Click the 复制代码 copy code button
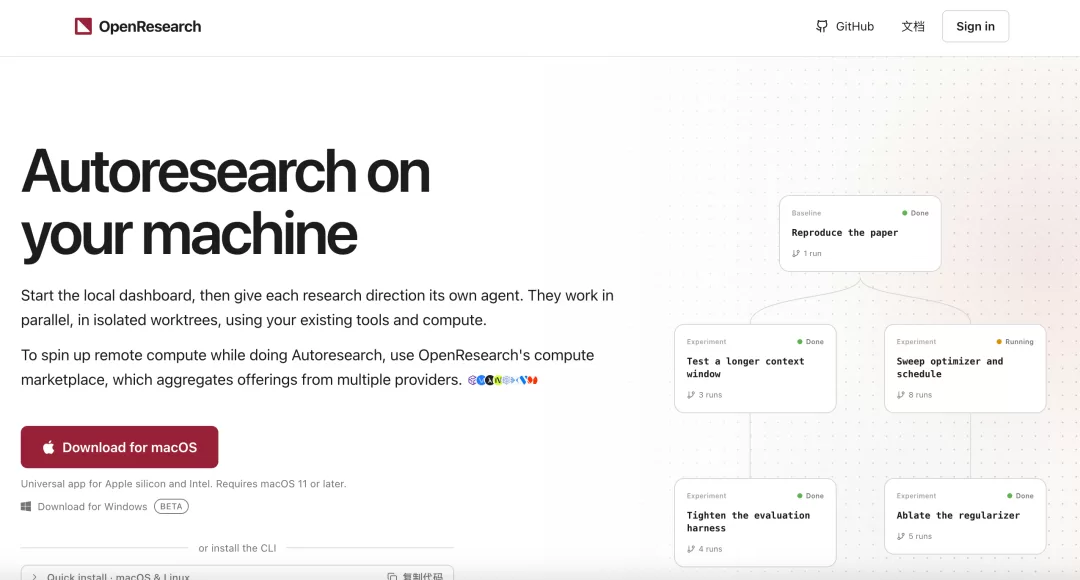This screenshot has width=1080, height=580. (x=415, y=576)
